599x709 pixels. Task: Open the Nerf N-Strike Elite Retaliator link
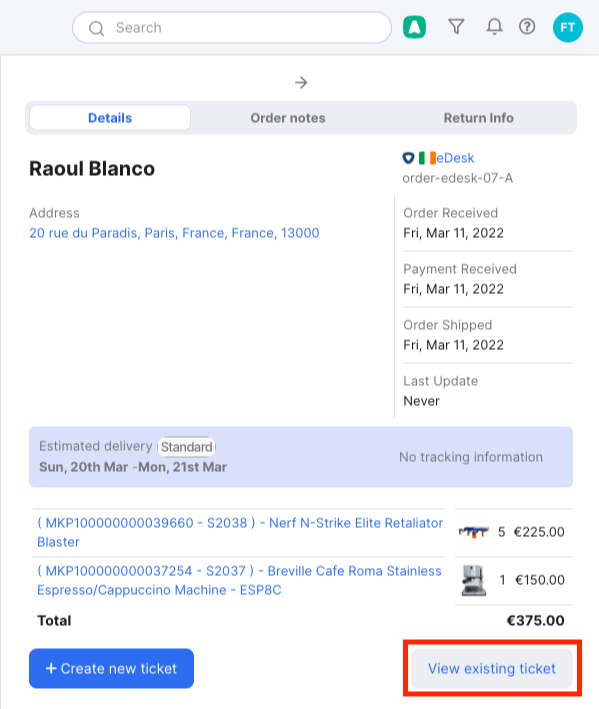pos(240,532)
